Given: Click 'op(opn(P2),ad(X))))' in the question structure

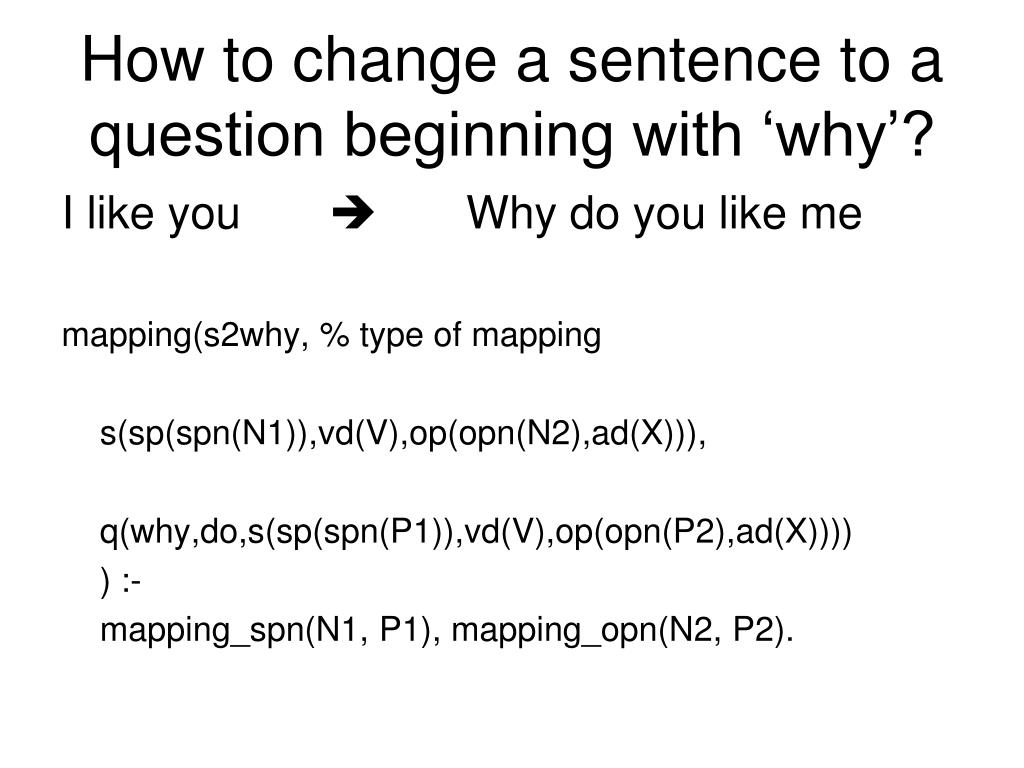Looking at the screenshot, I should [x=703, y=532].
